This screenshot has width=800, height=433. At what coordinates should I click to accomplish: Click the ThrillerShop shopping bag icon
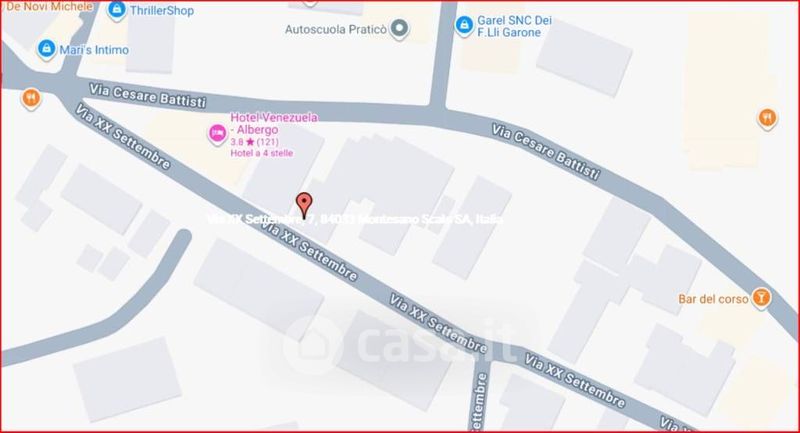click(x=117, y=10)
